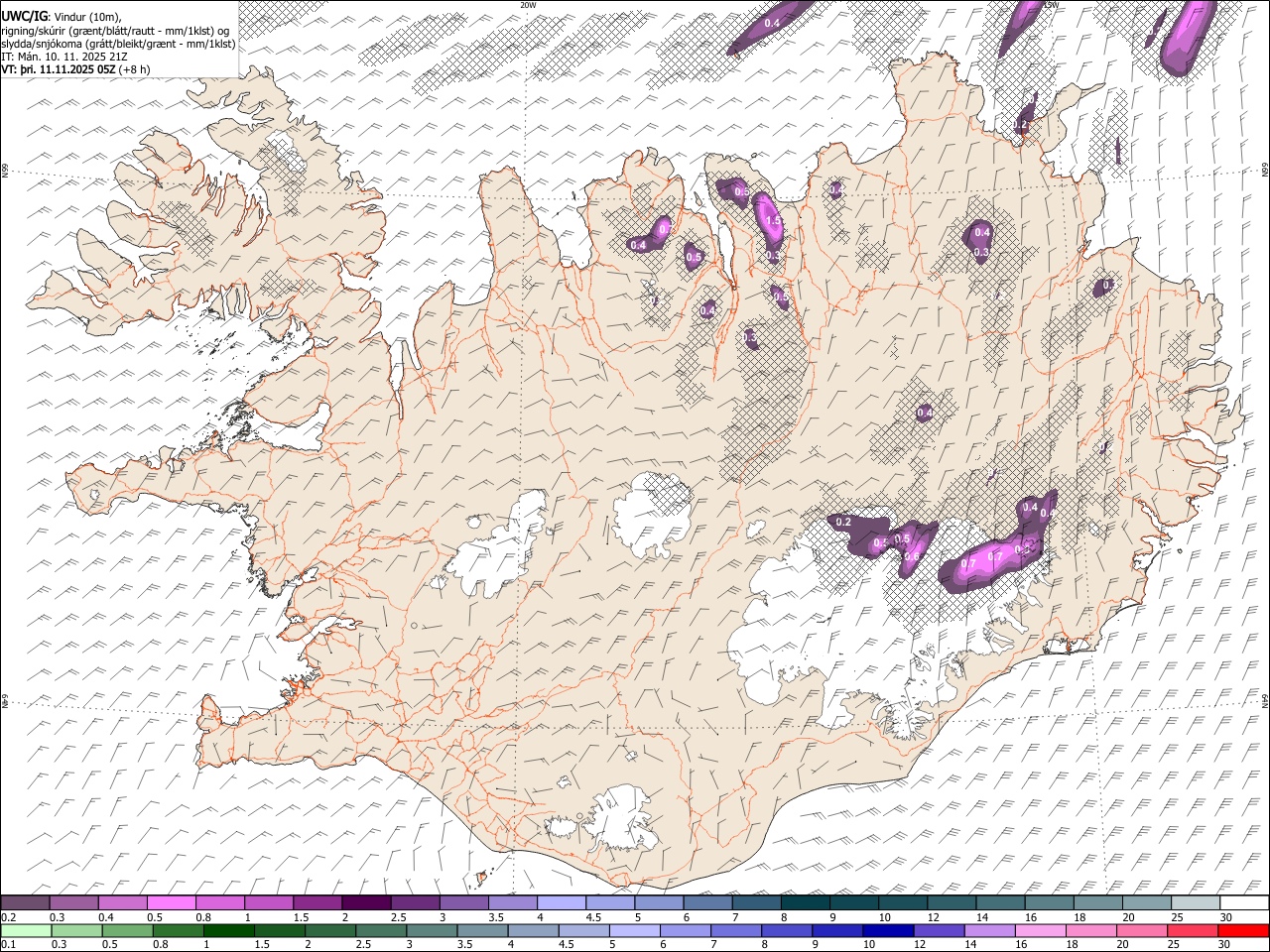Click the '20W' longitude label at the top

(528, 5)
